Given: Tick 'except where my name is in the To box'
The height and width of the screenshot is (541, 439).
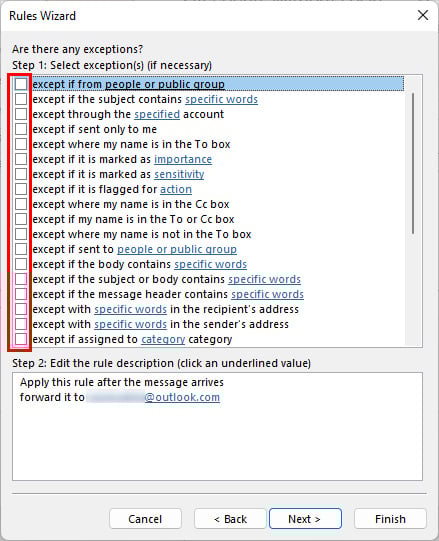Looking at the screenshot, I should pyautogui.click(x=21, y=144).
